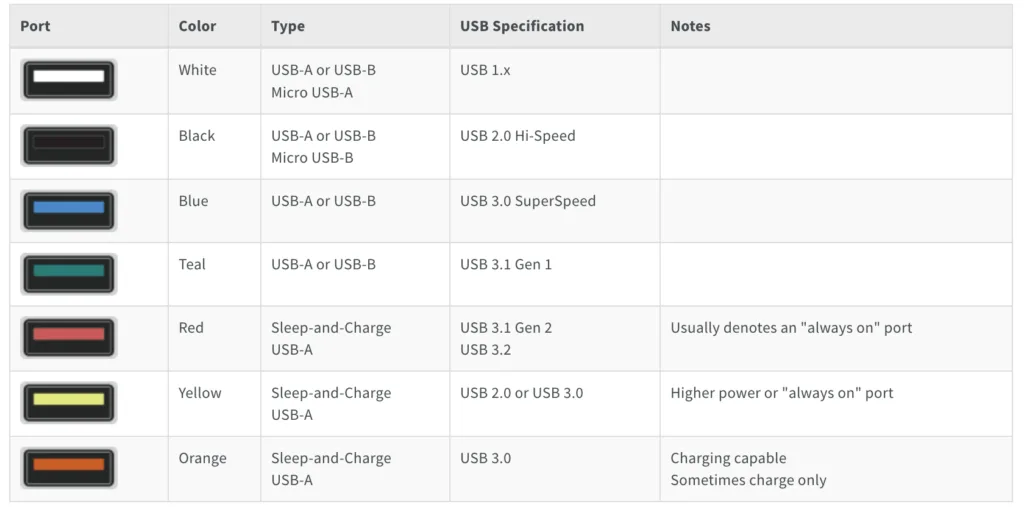Click the blue USB port icon
Viewport: 1024px width, 507px height.
68,210
